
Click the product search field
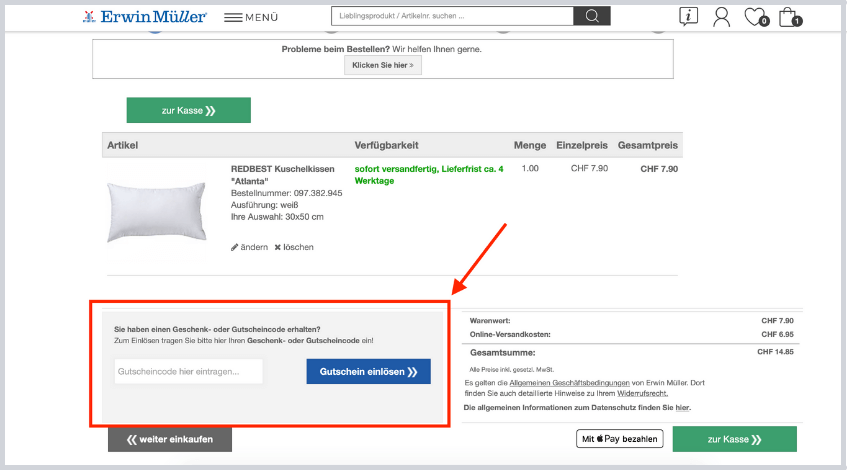click(452, 16)
